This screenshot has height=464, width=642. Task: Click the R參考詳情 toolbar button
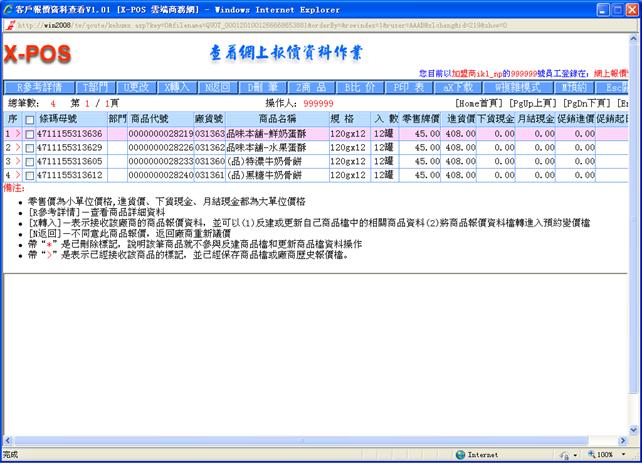click(39, 87)
